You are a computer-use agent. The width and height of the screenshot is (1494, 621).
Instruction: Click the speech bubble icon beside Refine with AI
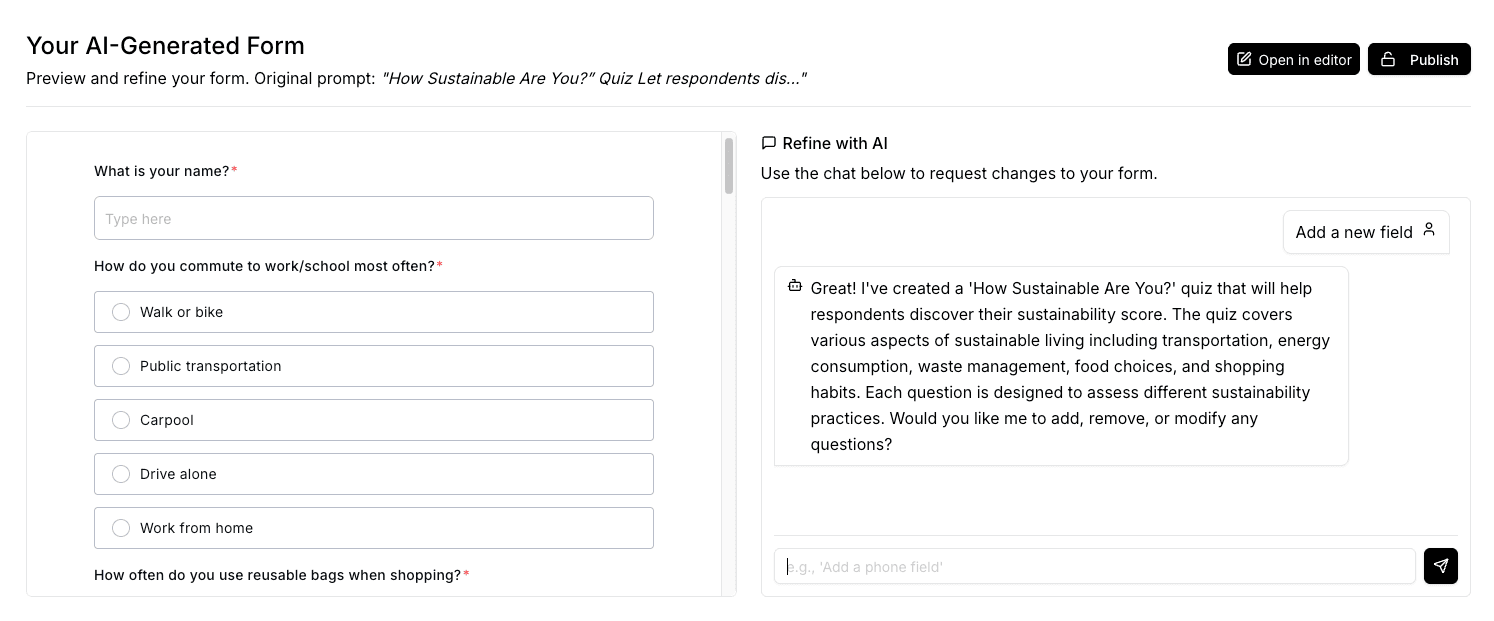768,143
